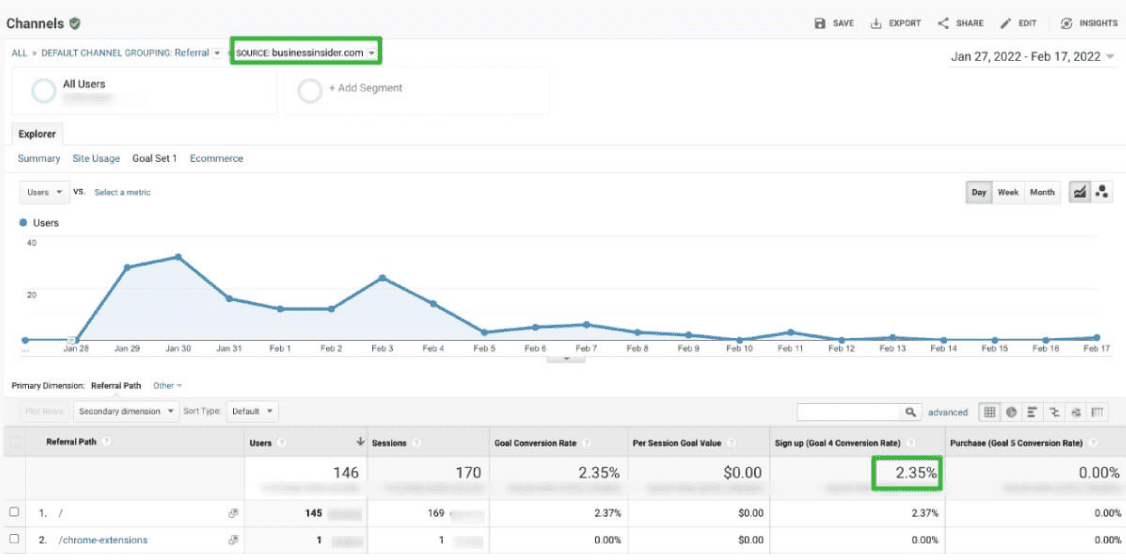This screenshot has width=1126, height=560.
Task: Open the Secondary dimension dropdown
Action: coord(126,411)
